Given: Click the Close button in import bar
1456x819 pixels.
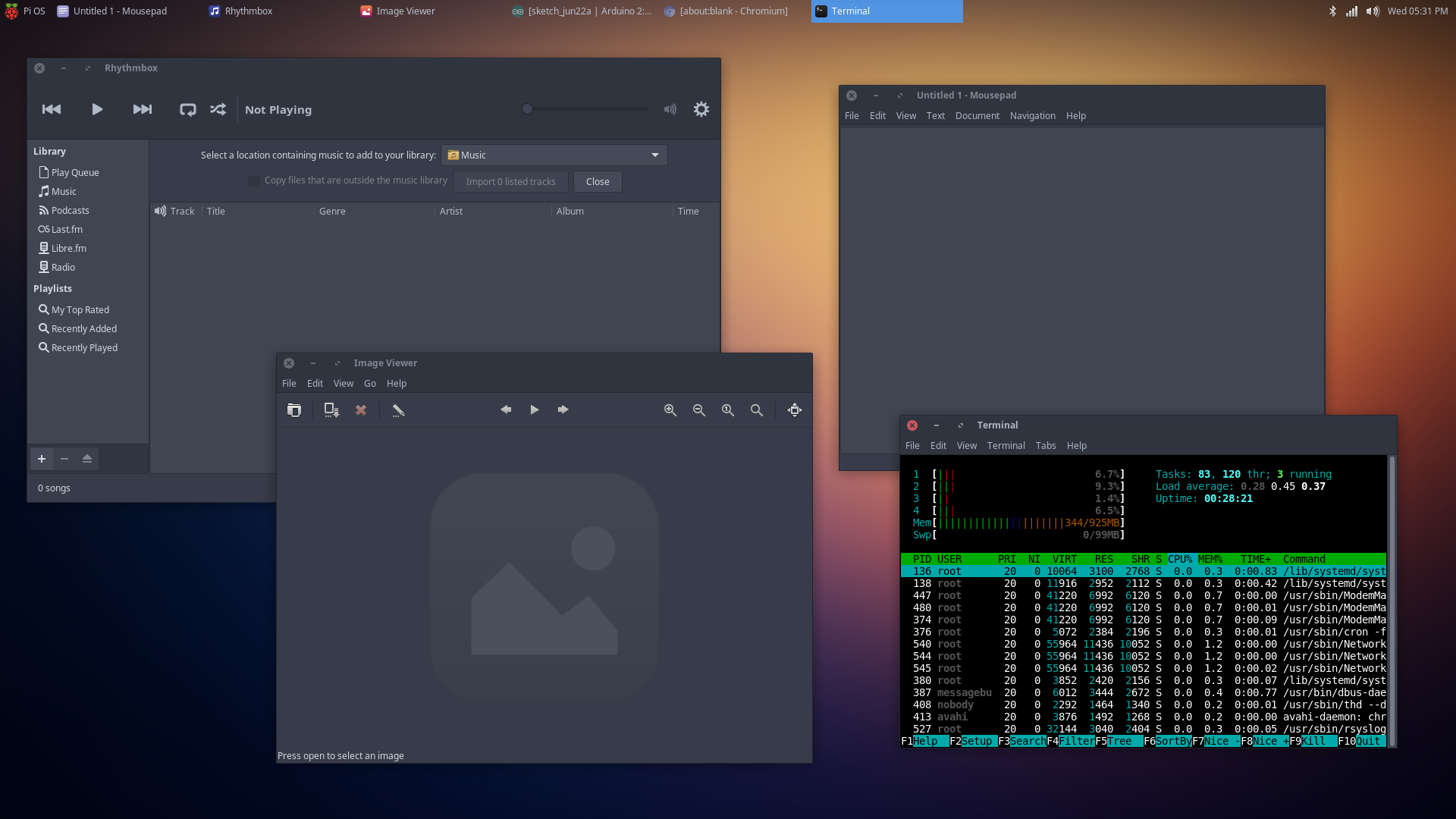Looking at the screenshot, I should [598, 181].
